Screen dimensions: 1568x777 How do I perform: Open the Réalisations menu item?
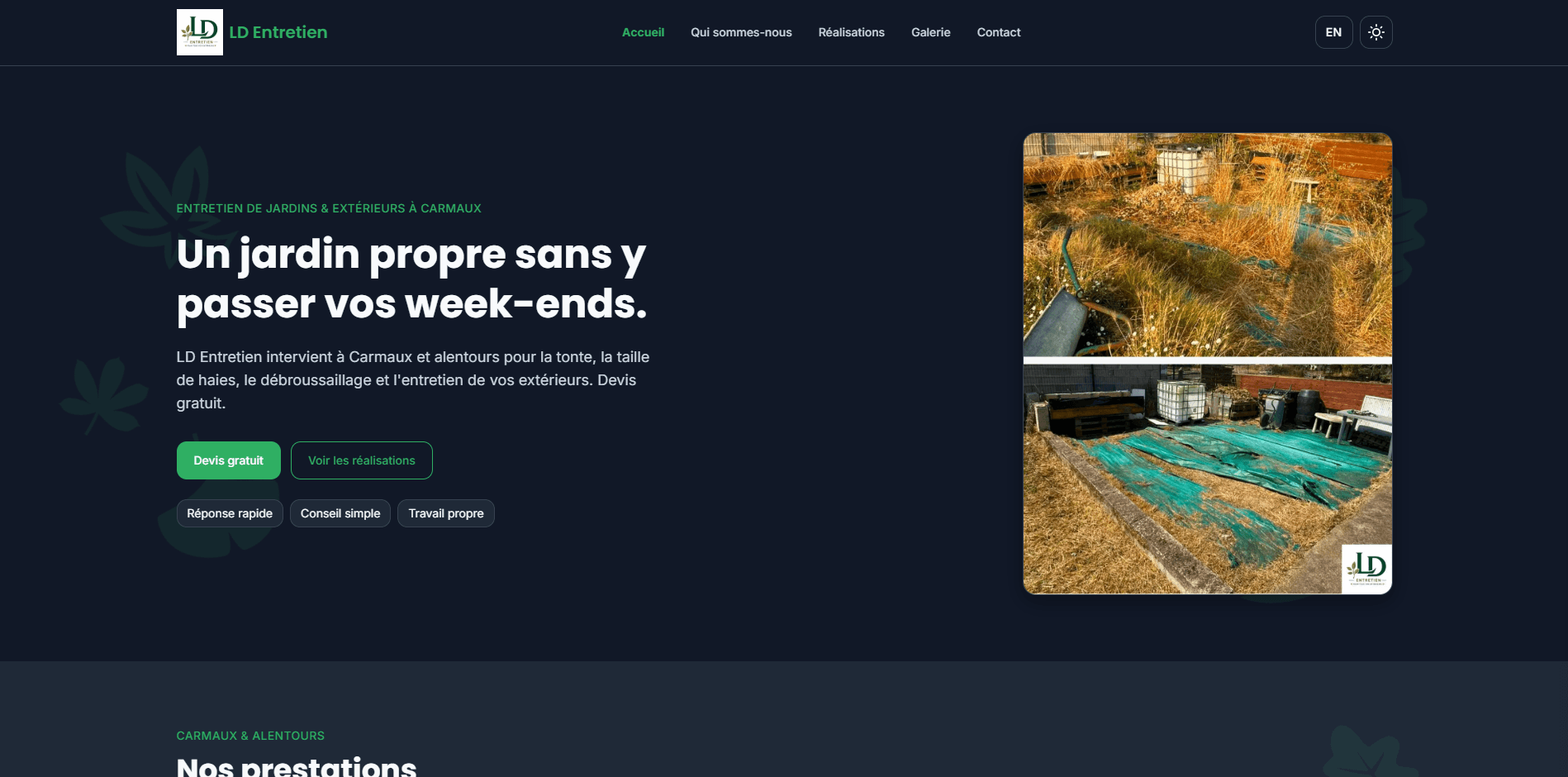click(851, 32)
